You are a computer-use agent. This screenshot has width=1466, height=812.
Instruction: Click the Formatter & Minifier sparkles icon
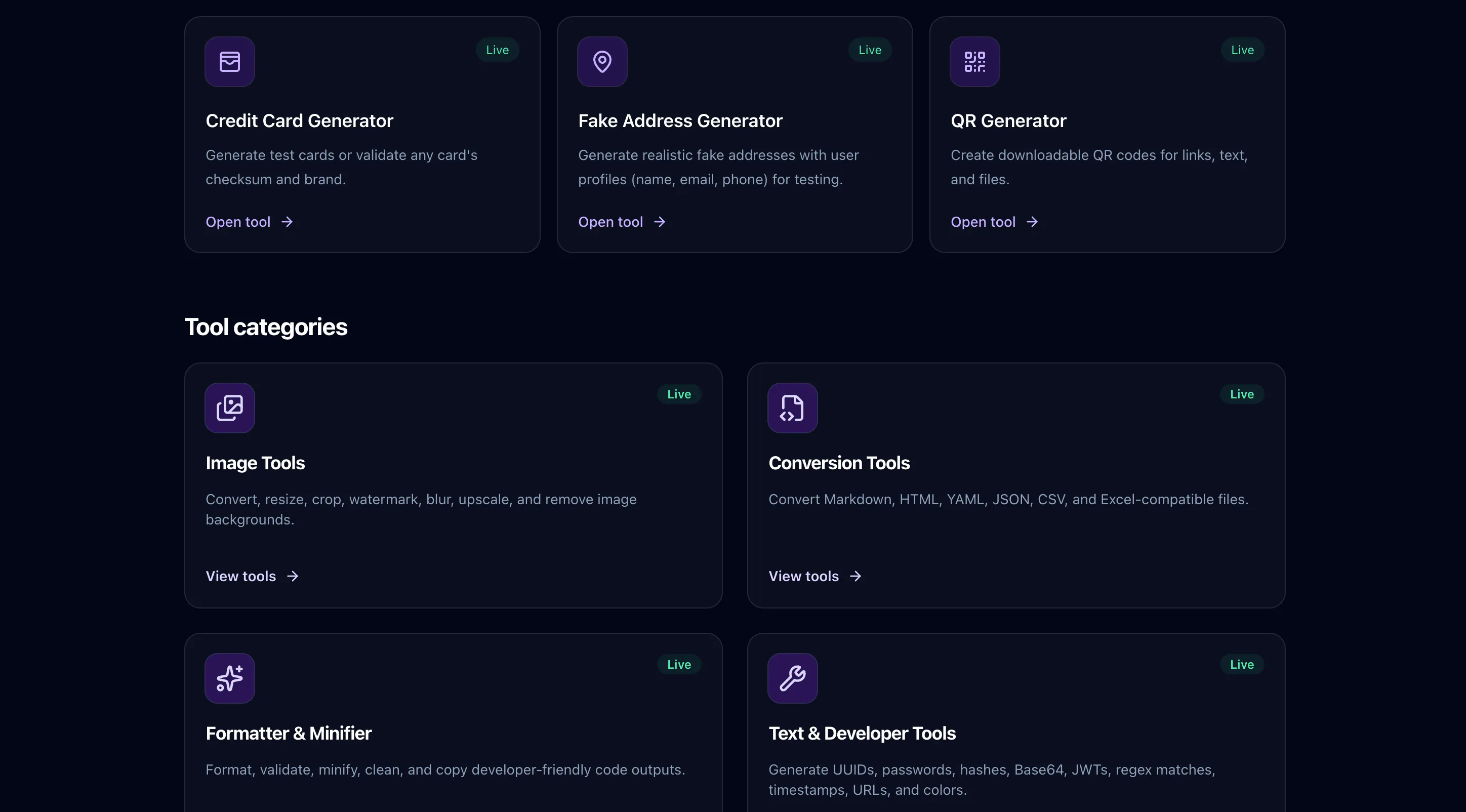(229, 678)
